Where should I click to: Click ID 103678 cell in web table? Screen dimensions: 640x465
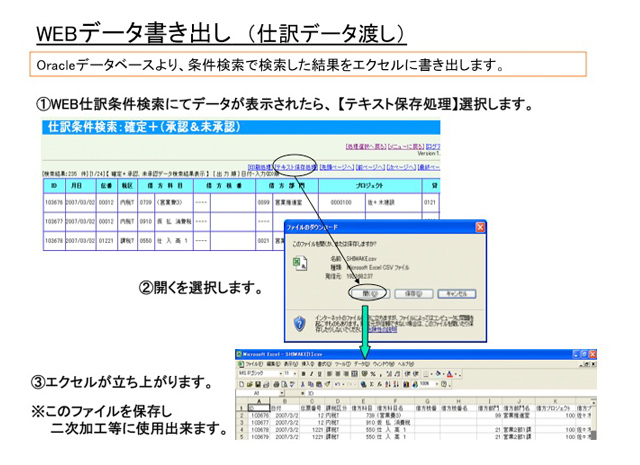tap(54, 241)
